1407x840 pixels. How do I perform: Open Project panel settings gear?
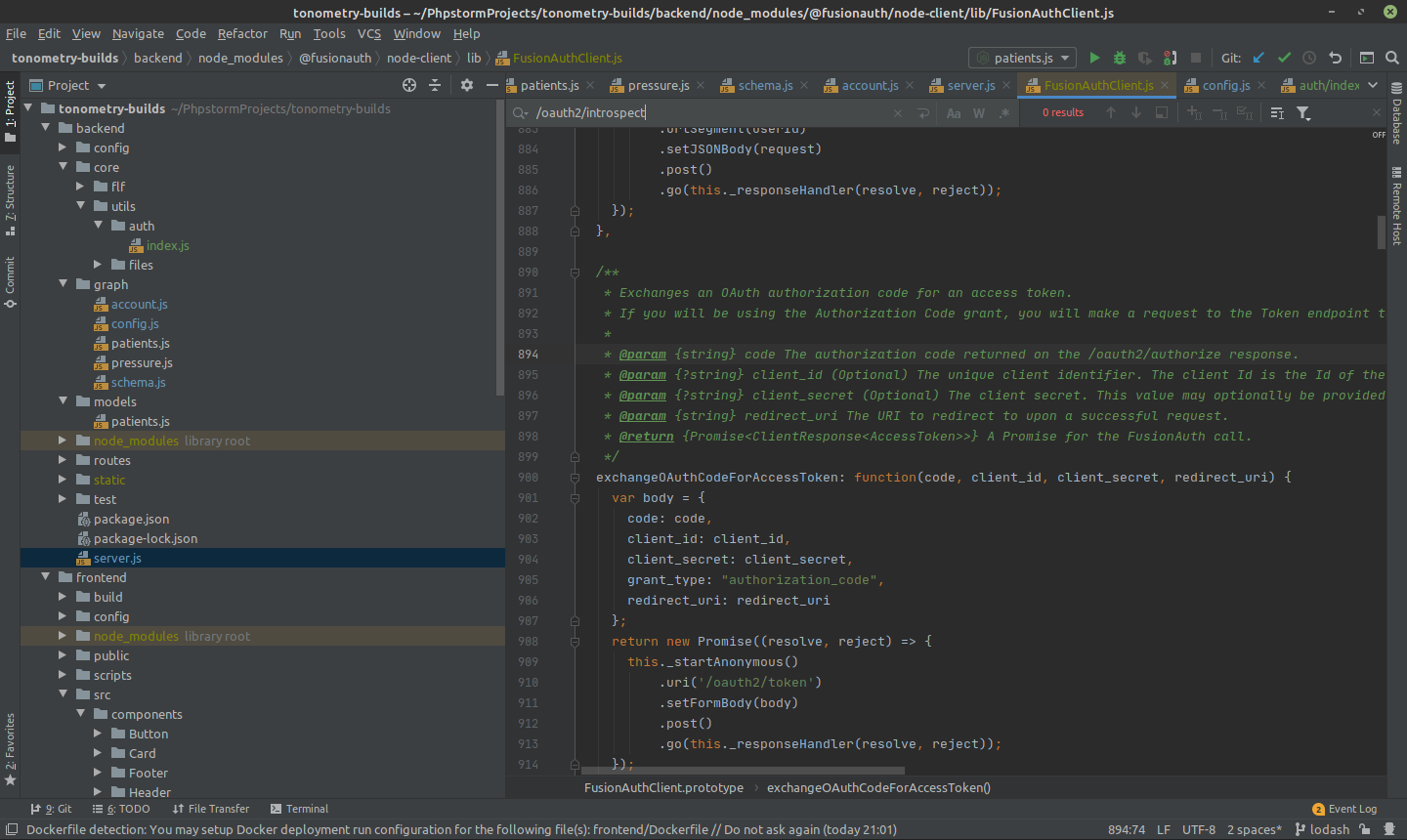[x=467, y=85]
